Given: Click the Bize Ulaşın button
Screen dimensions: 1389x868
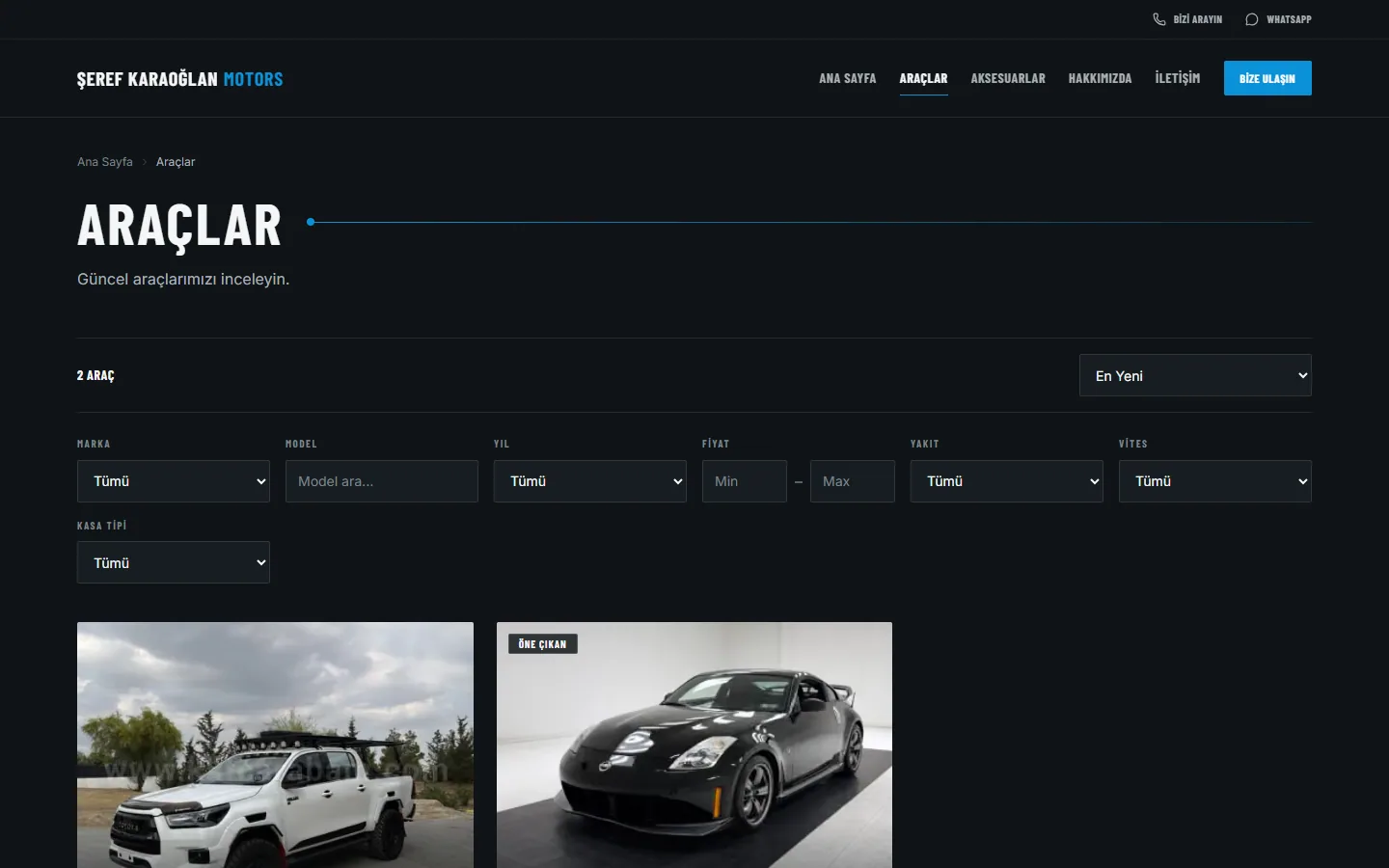Looking at the screenshot, I should coord(1267,78).
